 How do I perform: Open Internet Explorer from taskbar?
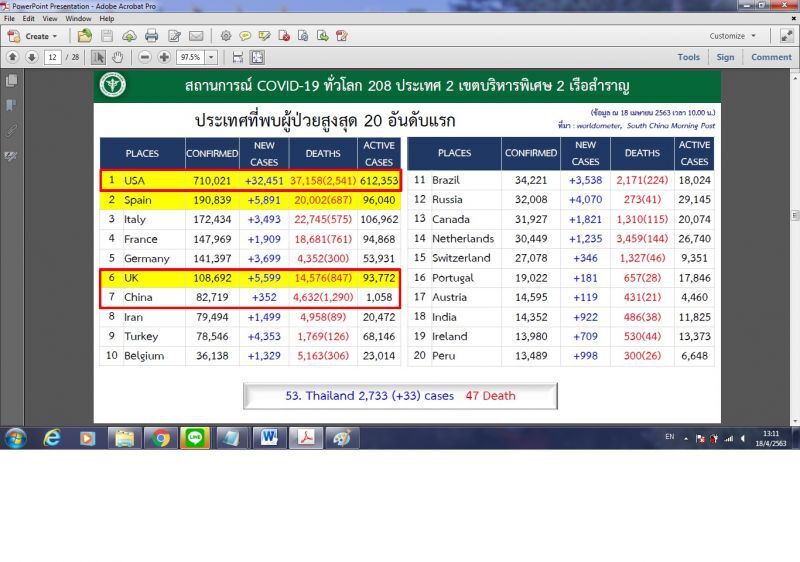(53, 438)
